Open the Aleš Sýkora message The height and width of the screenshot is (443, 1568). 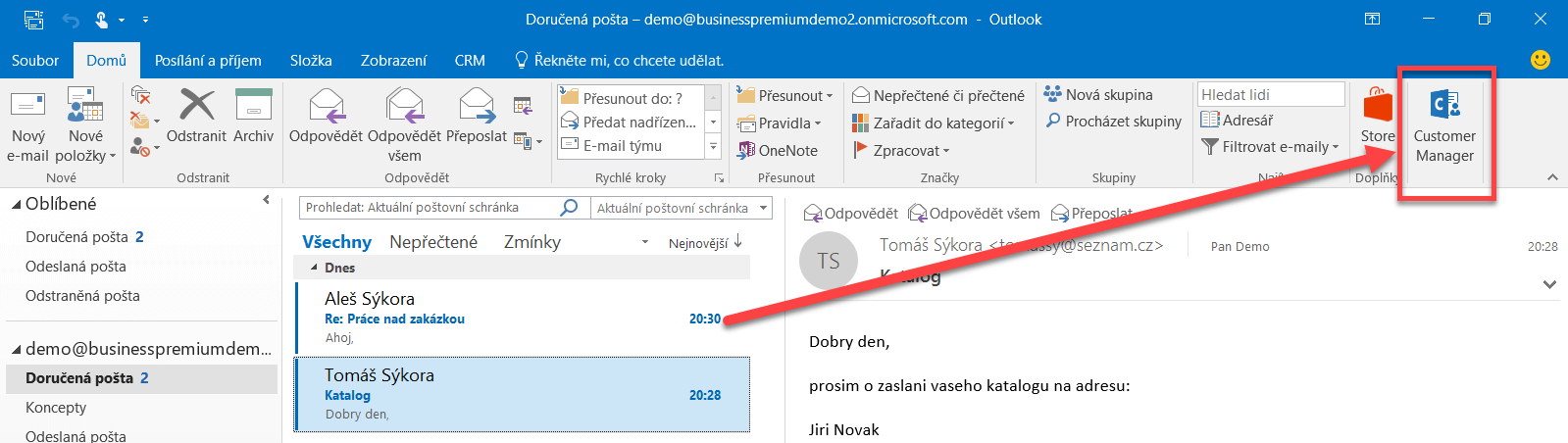(522, 318)
